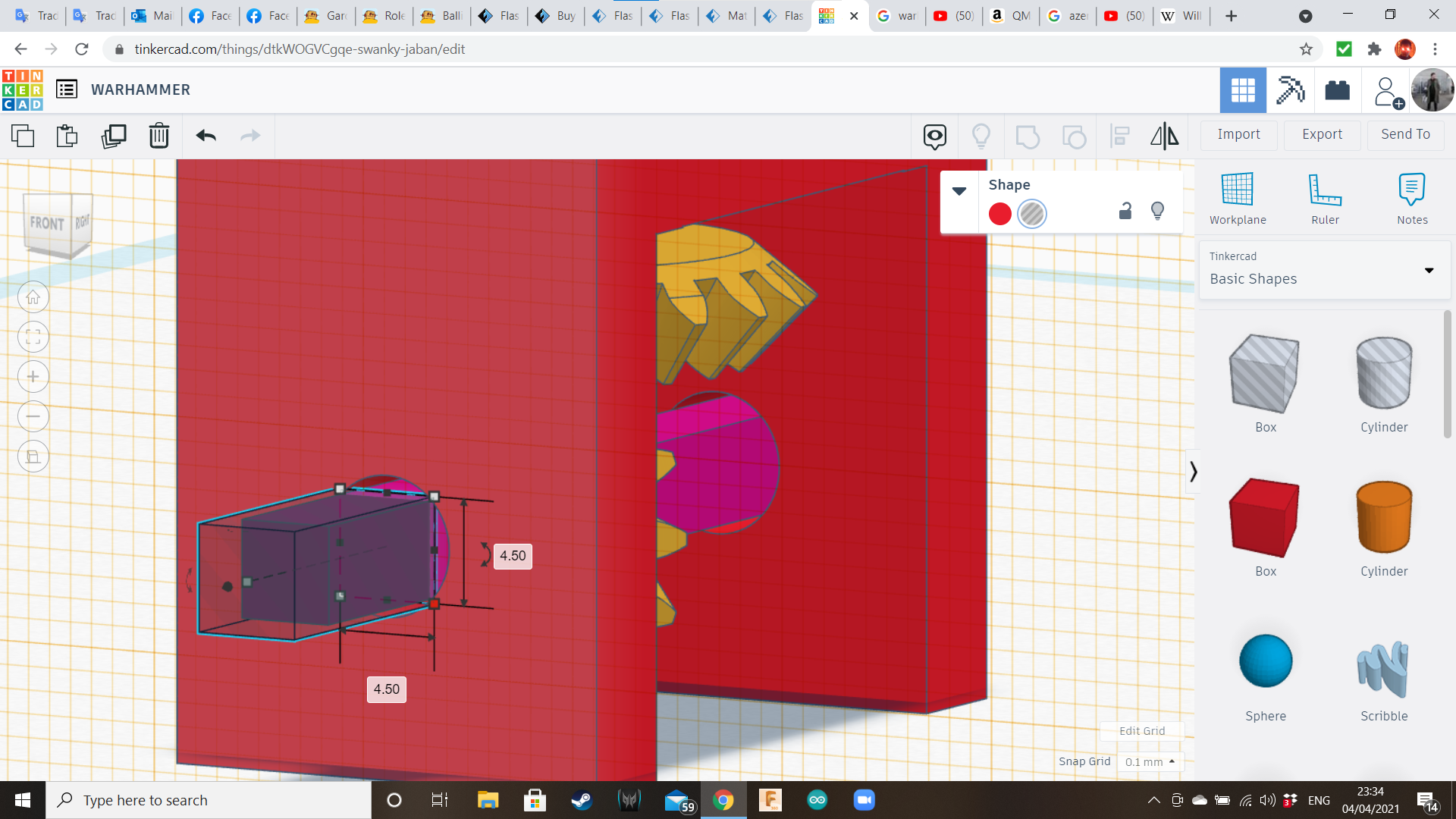Viewport: 1456px width, 819px height.
Task: Toggle the Hole shape mode
Action: click(1031, 214)
